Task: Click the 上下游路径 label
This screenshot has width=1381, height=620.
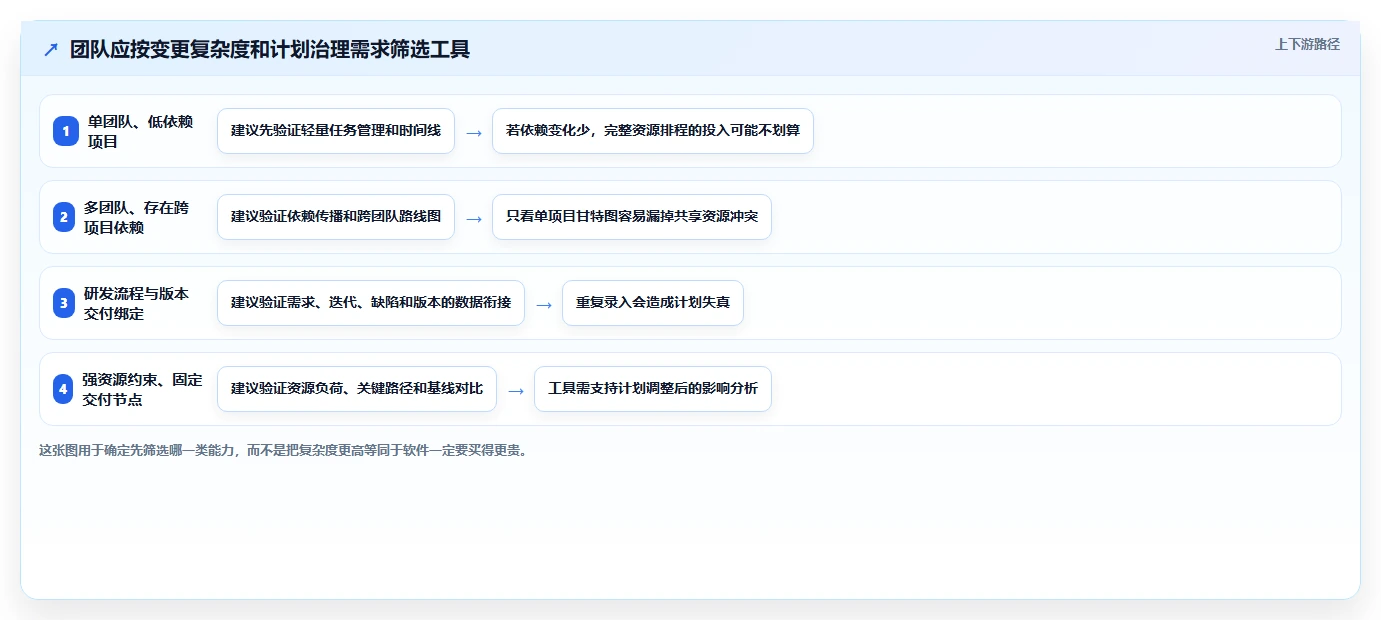Action: 1307,44
